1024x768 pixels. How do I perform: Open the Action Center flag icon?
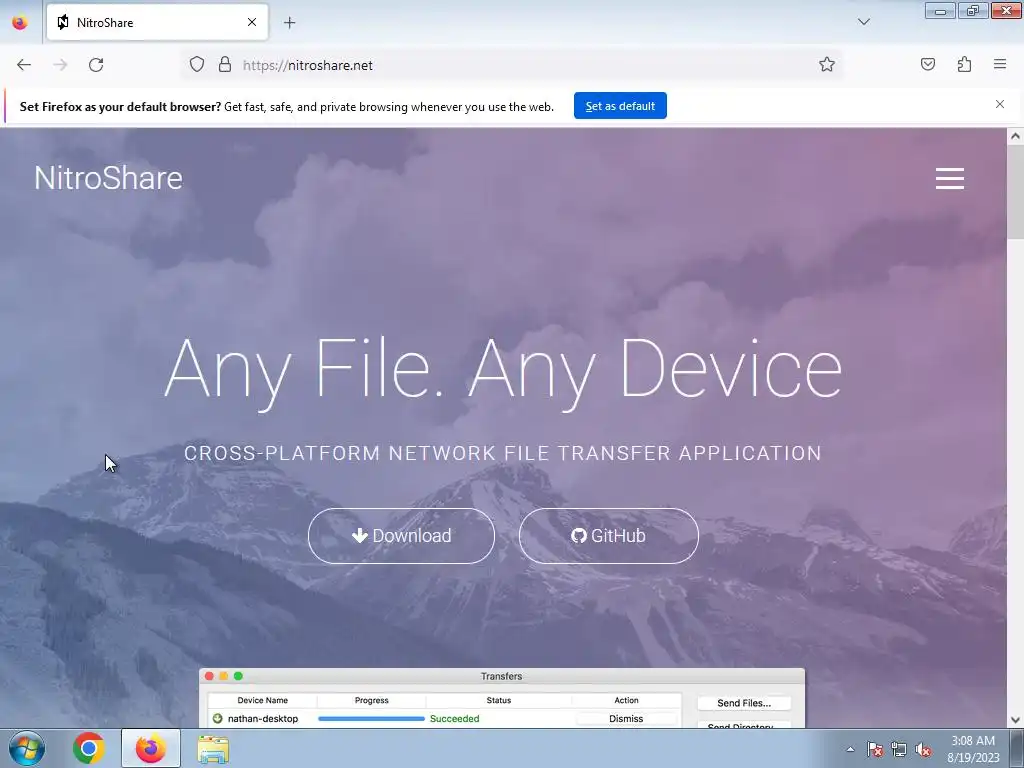tap(875, 749)
